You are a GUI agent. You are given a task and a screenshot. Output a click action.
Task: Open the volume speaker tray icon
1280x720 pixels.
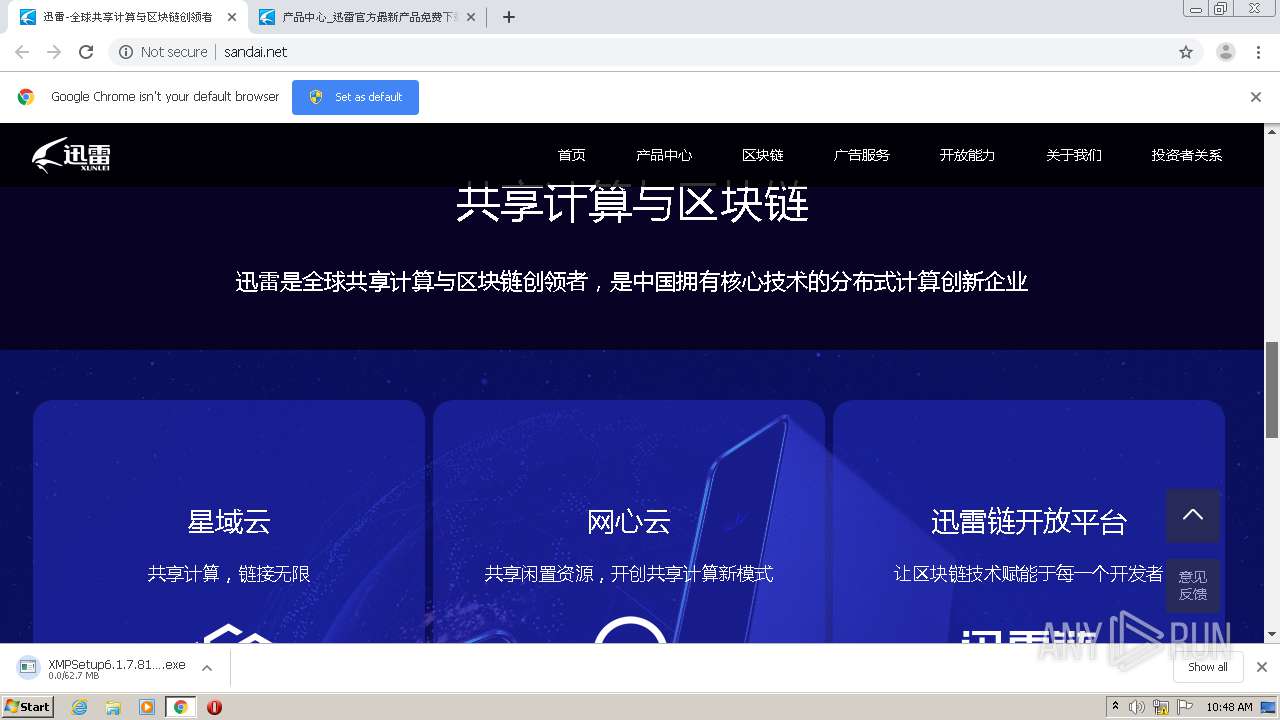[1137, 707]
